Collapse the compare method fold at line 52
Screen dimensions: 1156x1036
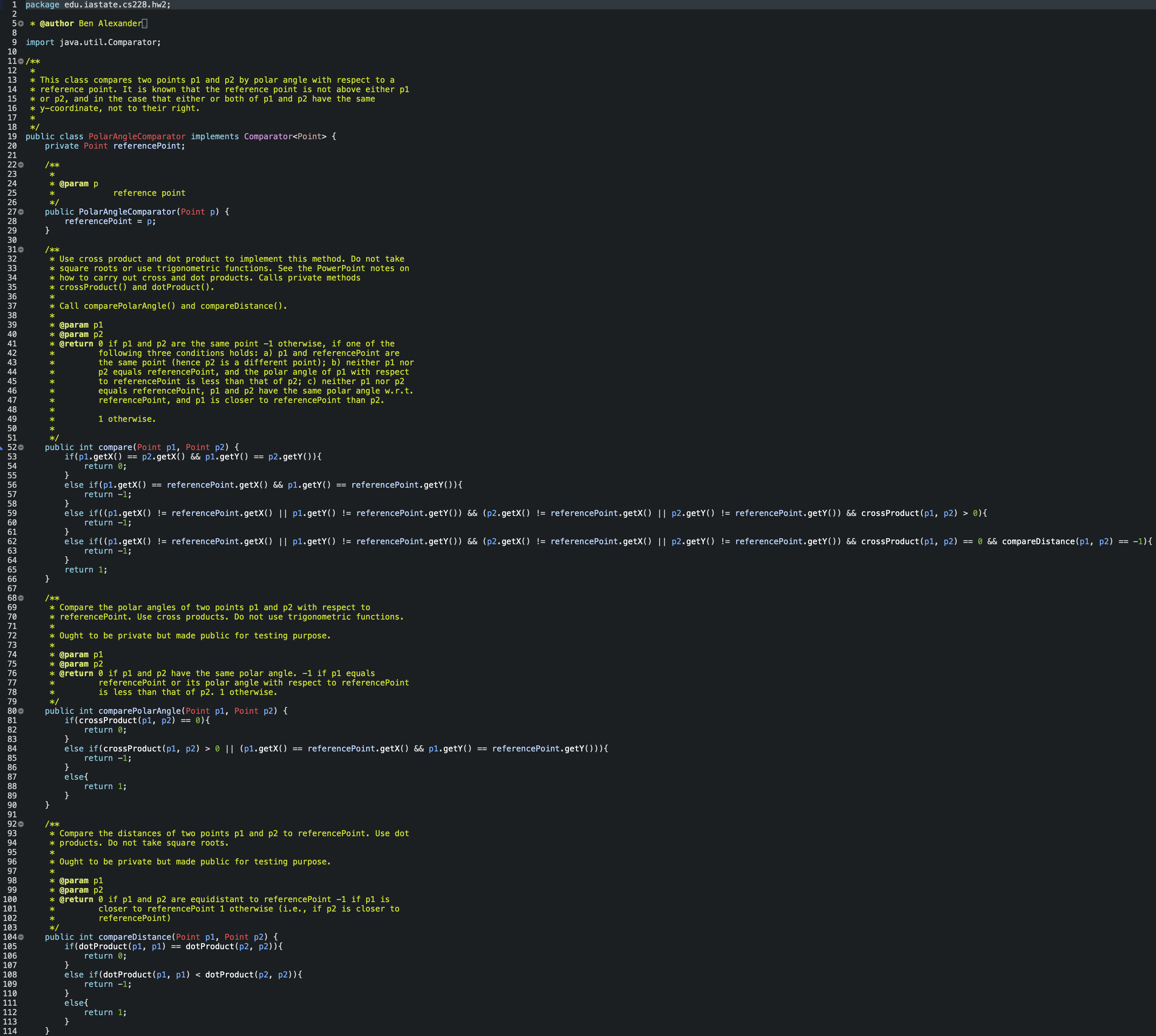[21, 447]
